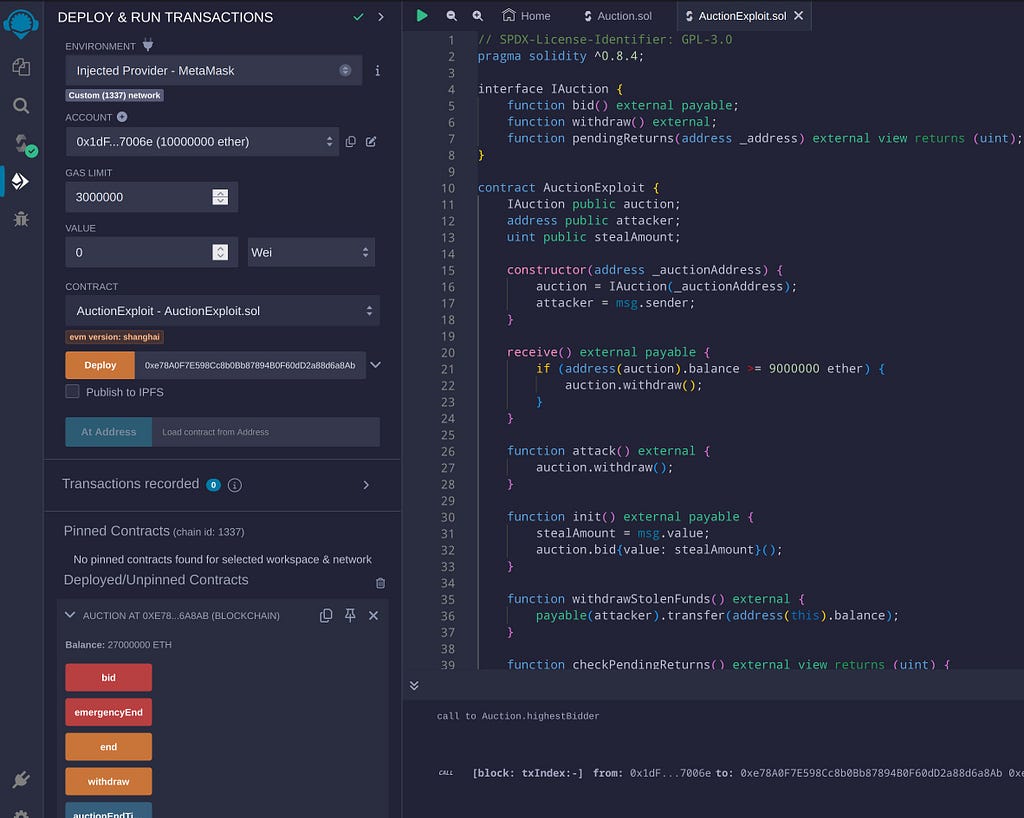Call the auctionEndTime blue button

pyautogui.click(x=108, y=810)
